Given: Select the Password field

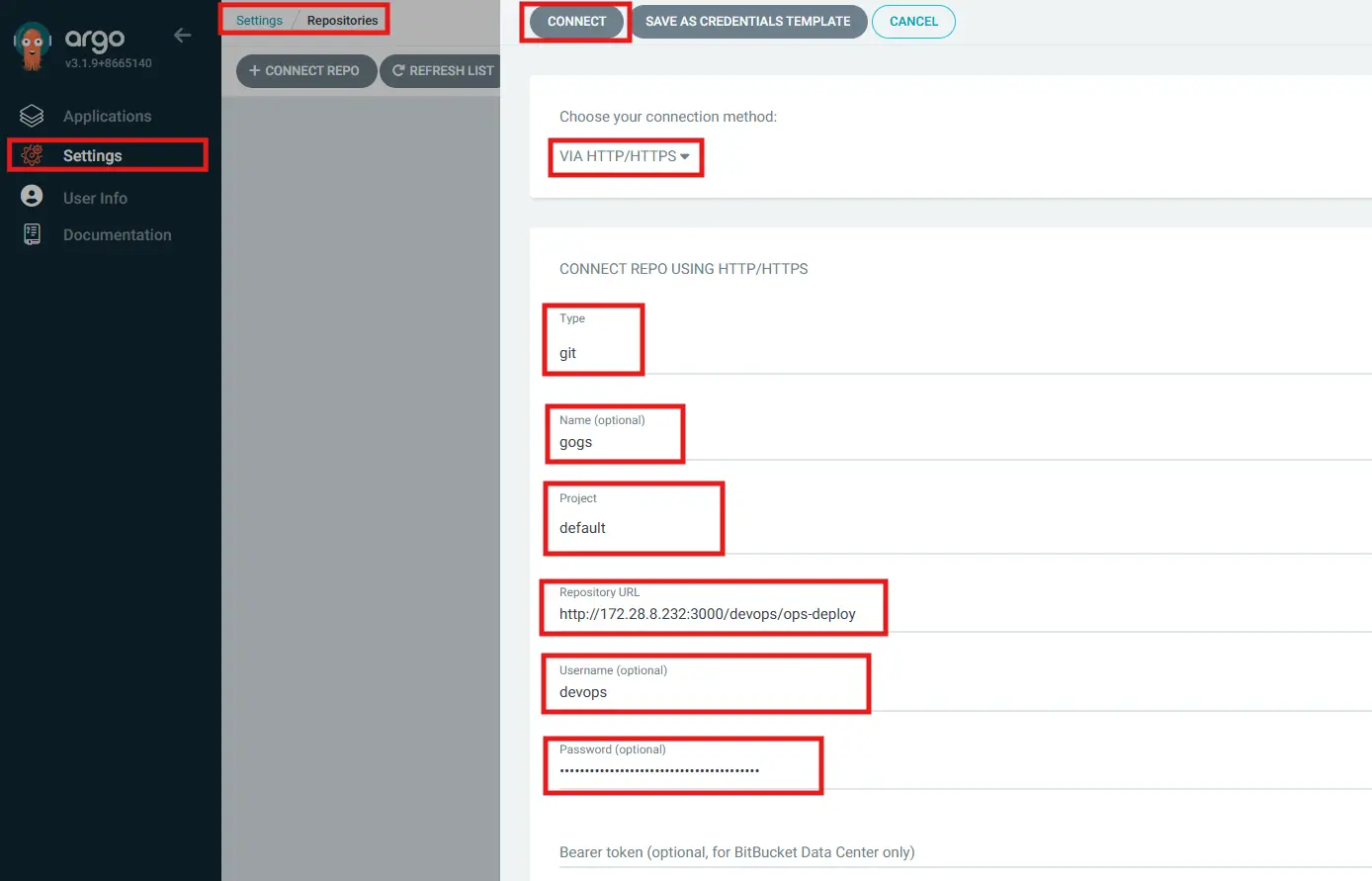Looking at the screenshot, I should [682, 770].
